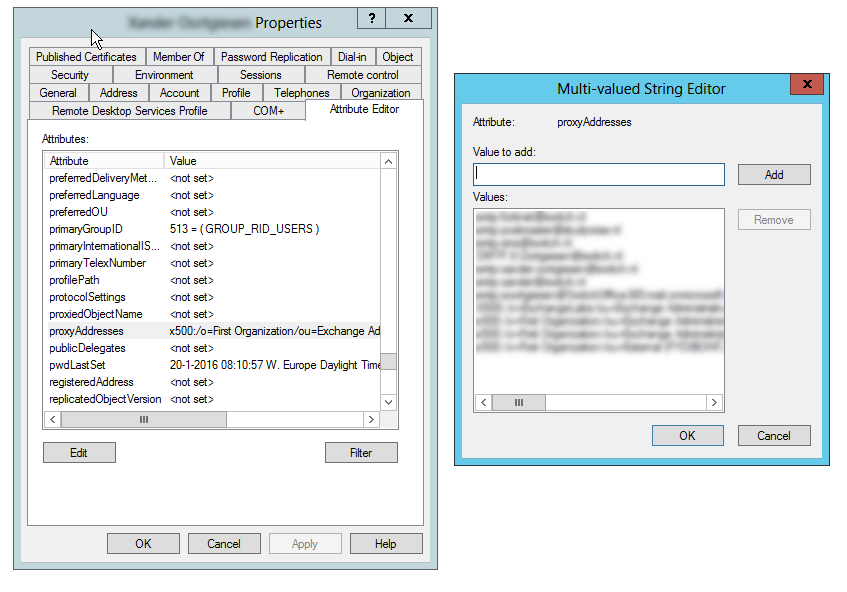The image size is (847, 592).
Task: Confirm with OK in Multi-valued String Editor
Action: coord(687,435)
